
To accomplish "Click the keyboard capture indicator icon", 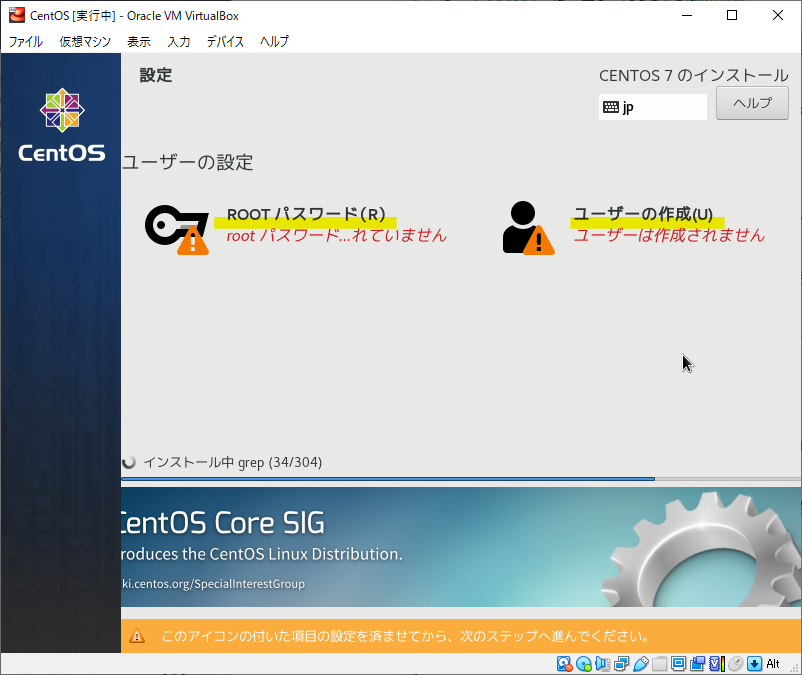I will [x=755, y=663].
